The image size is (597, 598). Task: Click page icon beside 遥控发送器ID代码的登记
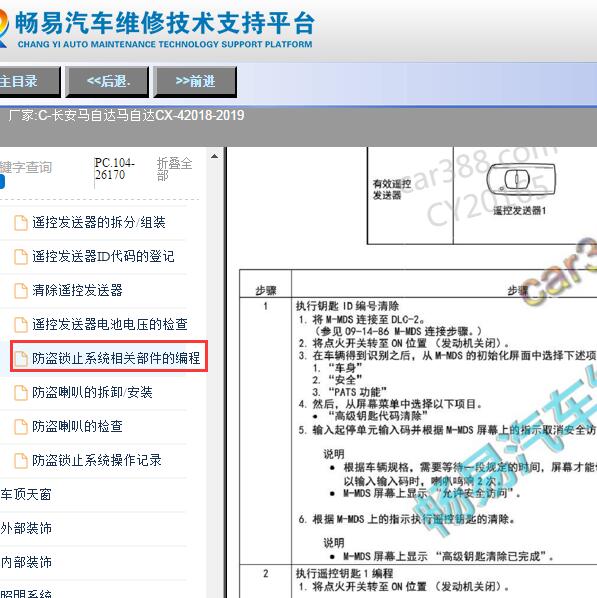(x=21, y=257)
